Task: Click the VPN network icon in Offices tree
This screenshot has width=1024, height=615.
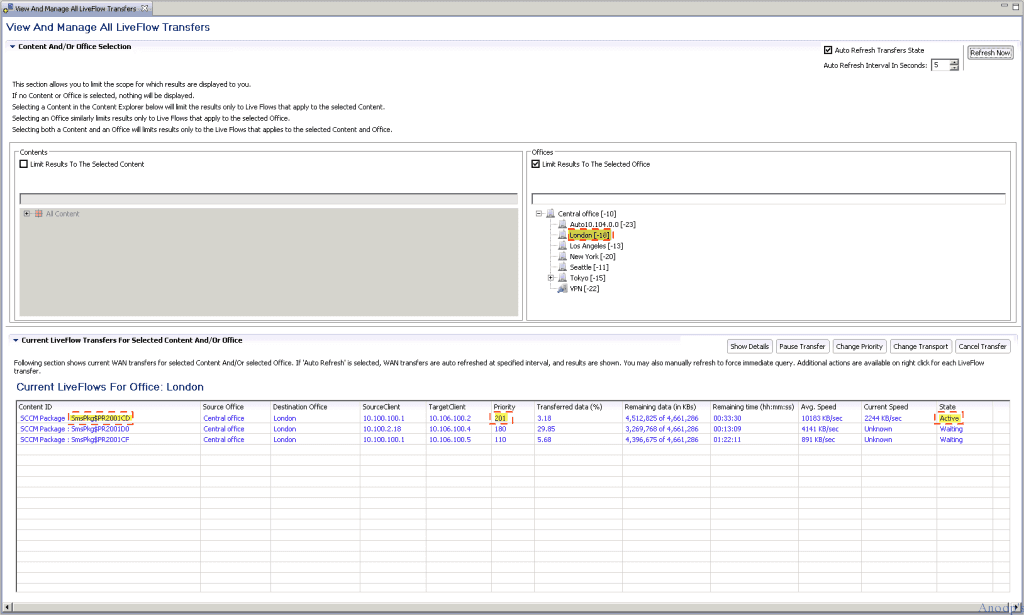Action: (x=562, y=288)
